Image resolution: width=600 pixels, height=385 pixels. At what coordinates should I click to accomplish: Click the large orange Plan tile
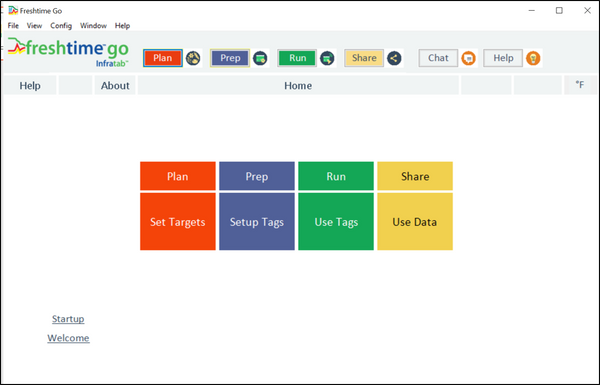178,176
